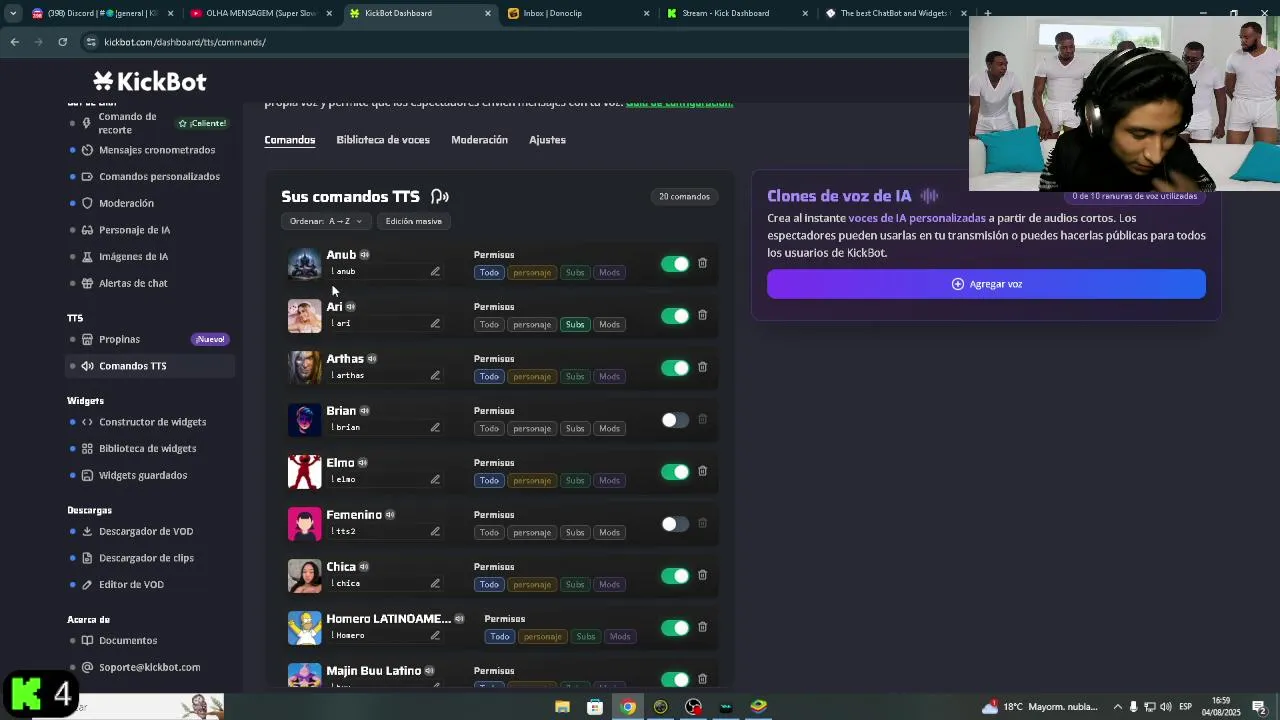Click the Mods permission for Arthas
Viewport: 1280px width, 720px height.
pyautogui.click(x=609, y=376)
